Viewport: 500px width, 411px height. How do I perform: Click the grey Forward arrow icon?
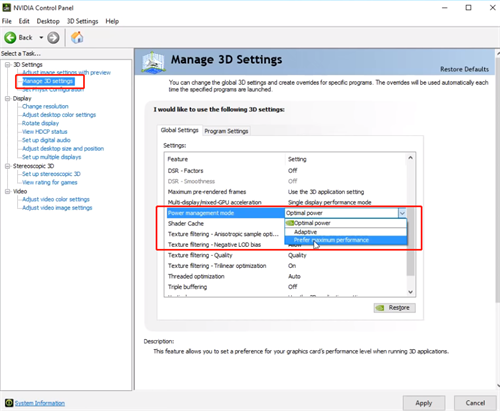[53, 37]
